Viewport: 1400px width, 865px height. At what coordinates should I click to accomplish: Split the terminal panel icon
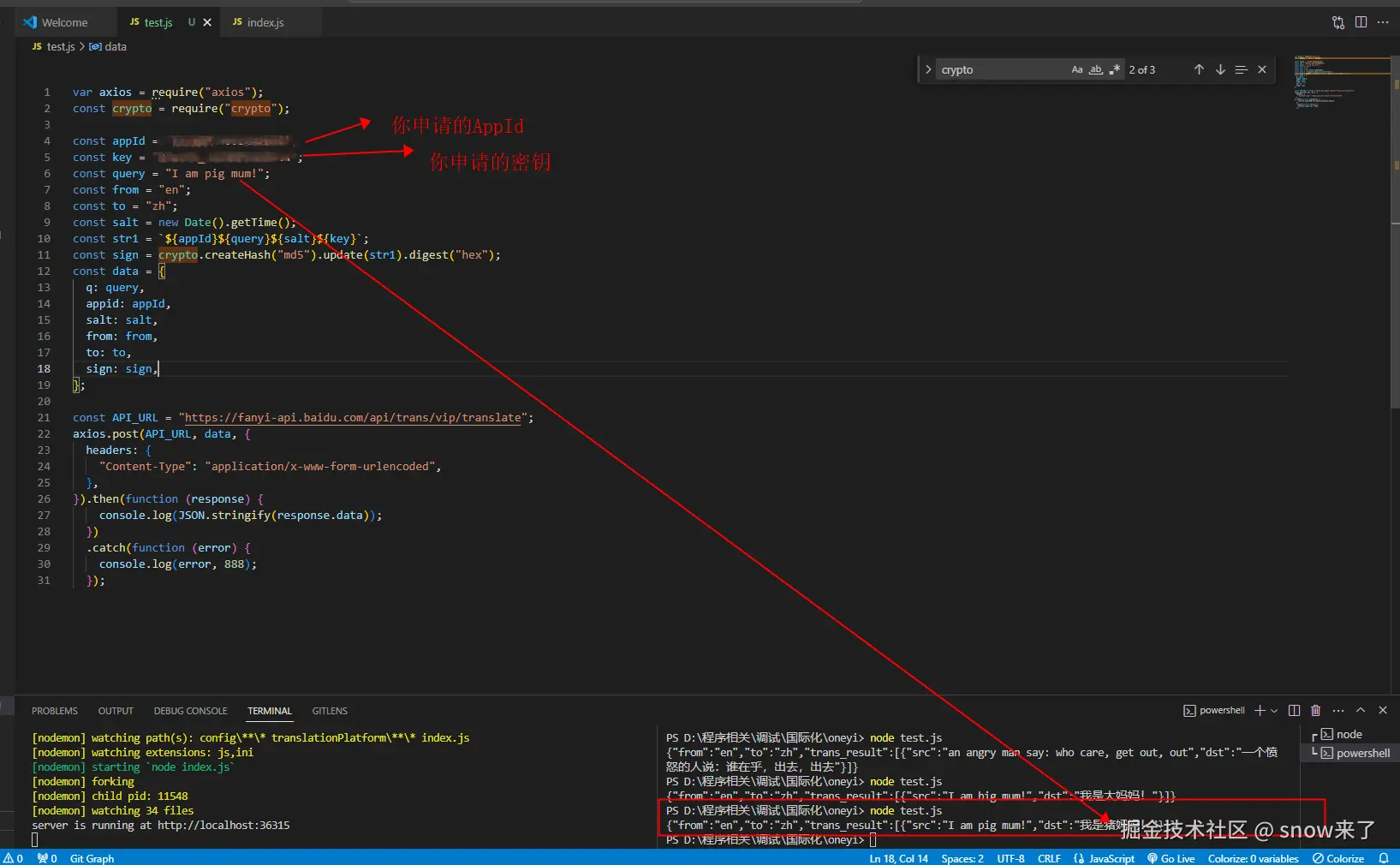click(1294, 710)
